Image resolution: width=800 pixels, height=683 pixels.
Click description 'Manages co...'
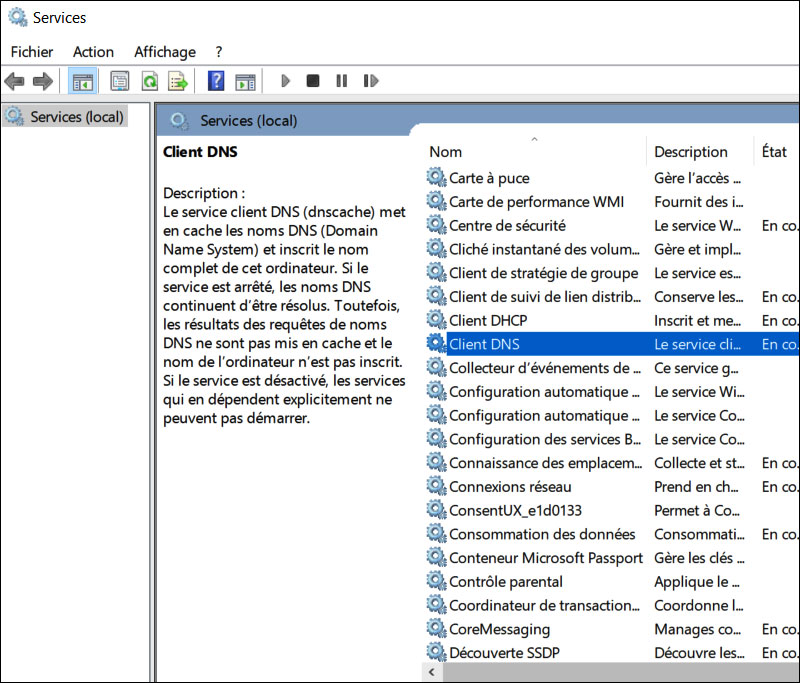point(697,629)
